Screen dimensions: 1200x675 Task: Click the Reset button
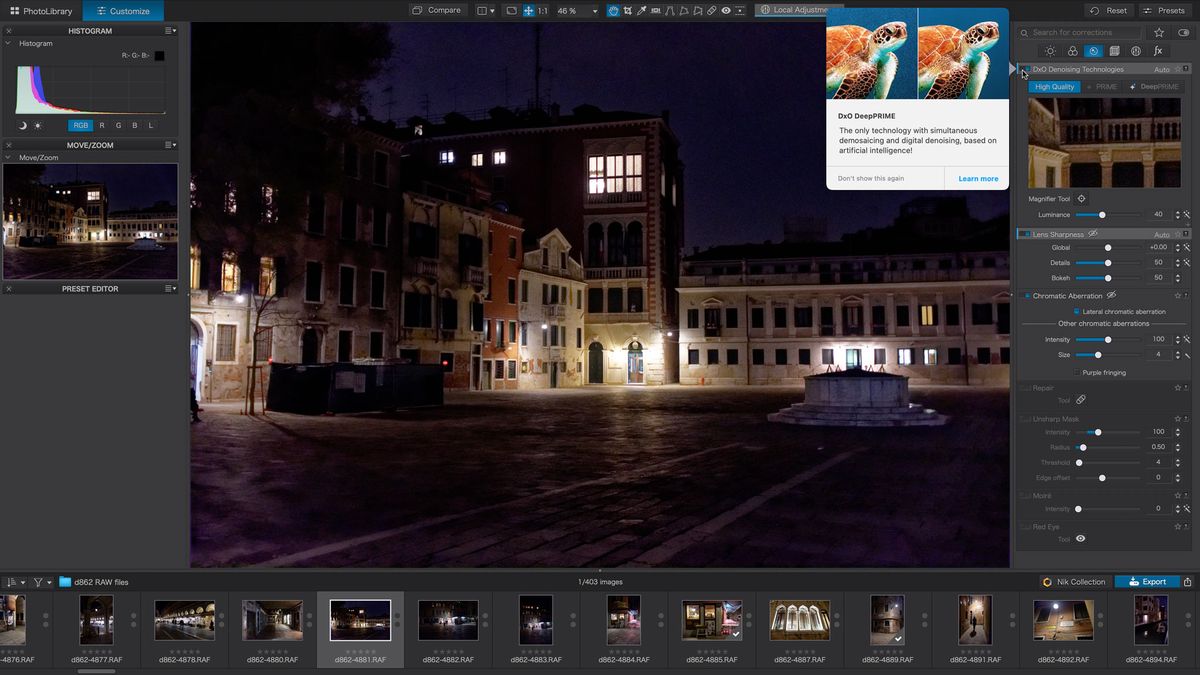coord(1108,11)
